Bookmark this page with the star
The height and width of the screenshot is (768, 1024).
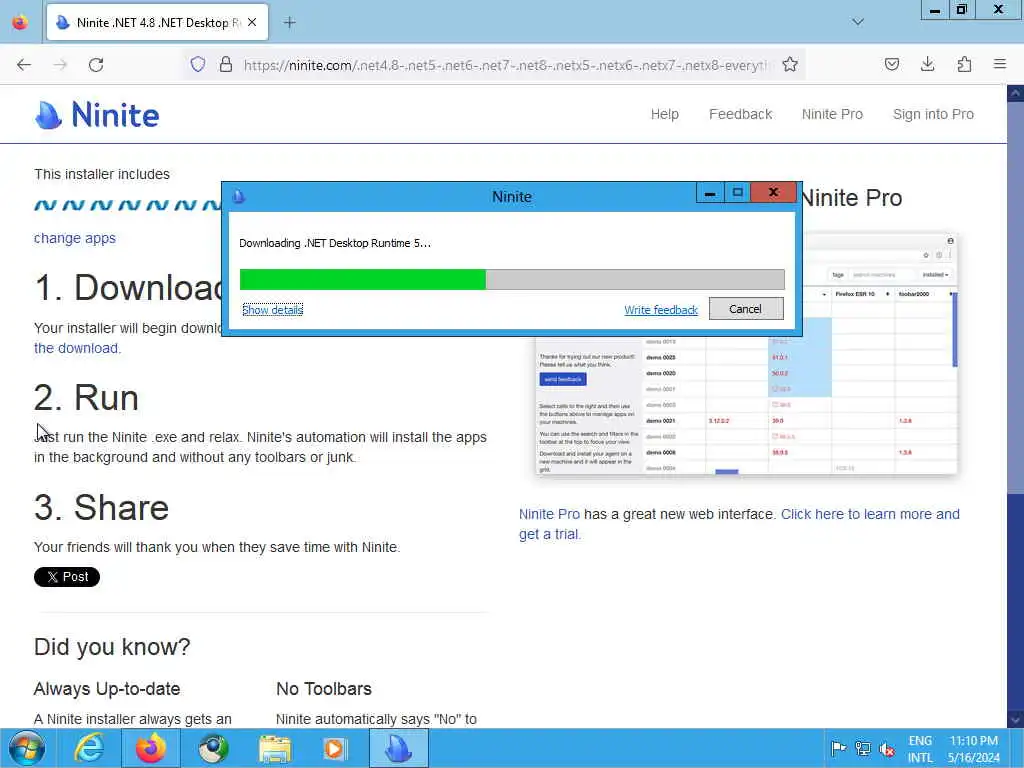[790, 64]
